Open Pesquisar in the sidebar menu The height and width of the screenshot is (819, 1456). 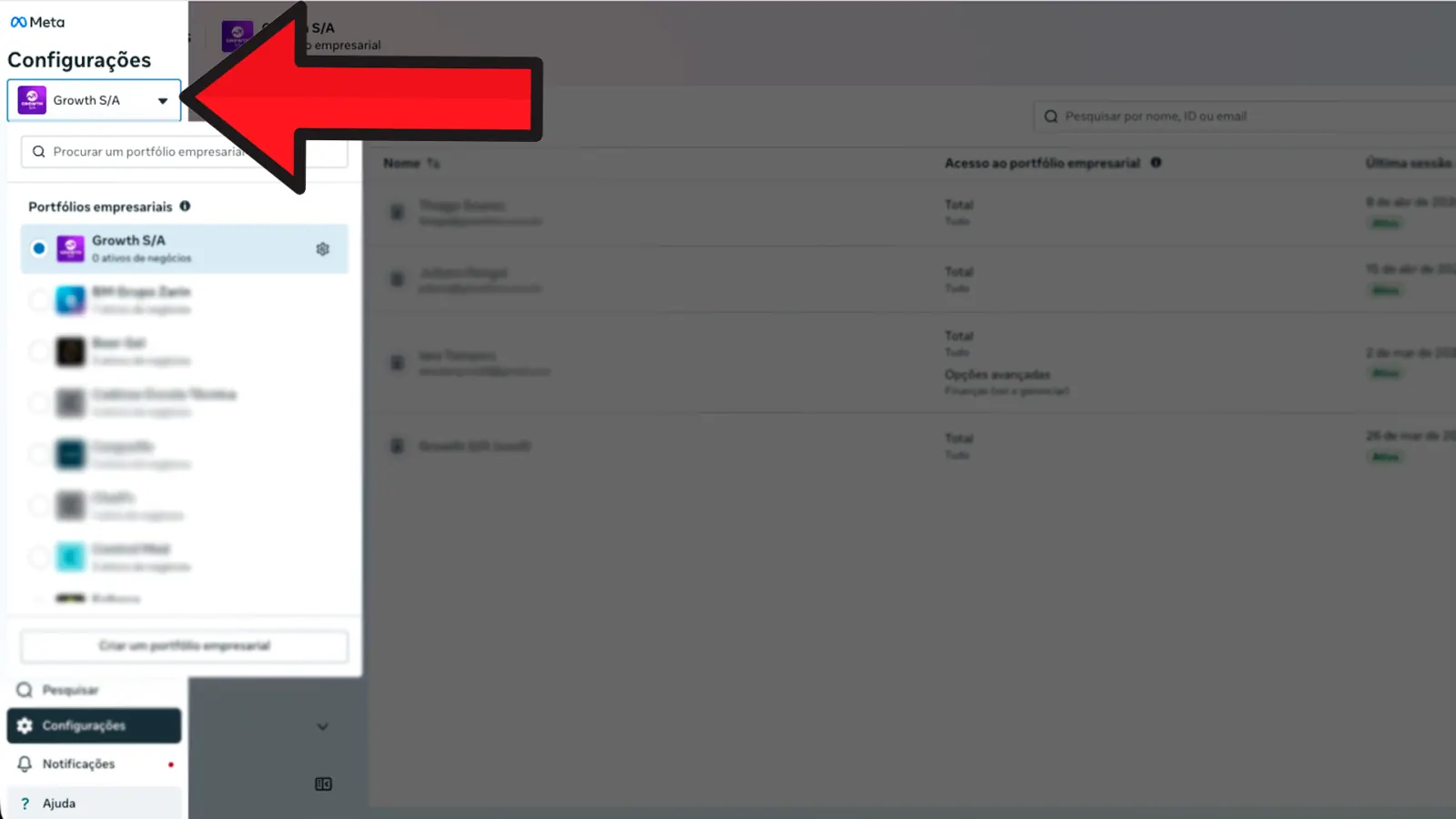(x=69, y=690)
